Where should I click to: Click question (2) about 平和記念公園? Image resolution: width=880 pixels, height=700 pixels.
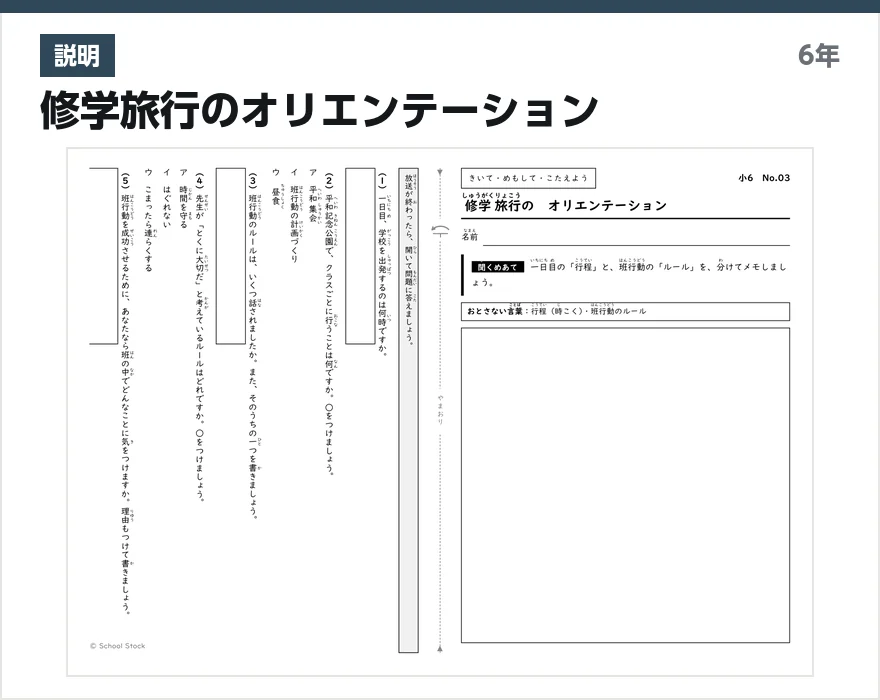pyautogui.click(x=329, y=324)
